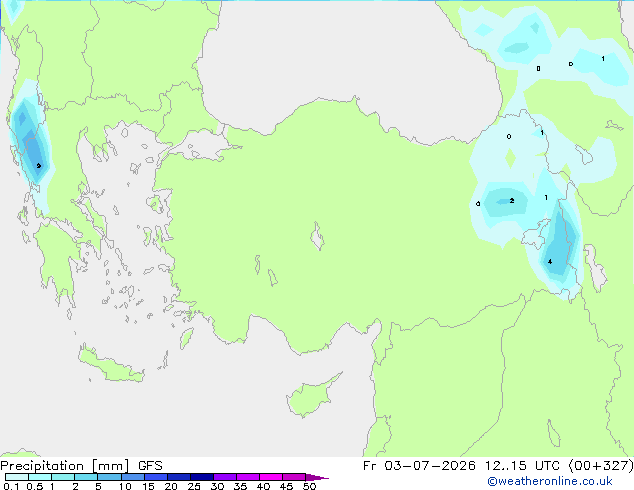Screen dimensions: 634x490
Task: Click the '4' precipitation value on the map
Action: click(x=550, y=262)
